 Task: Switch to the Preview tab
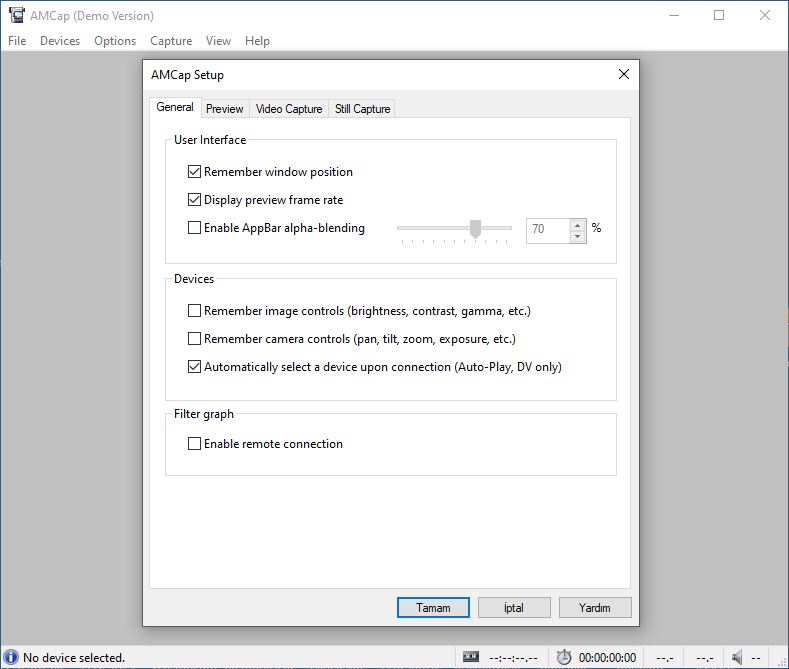click(x=224, y=109)
